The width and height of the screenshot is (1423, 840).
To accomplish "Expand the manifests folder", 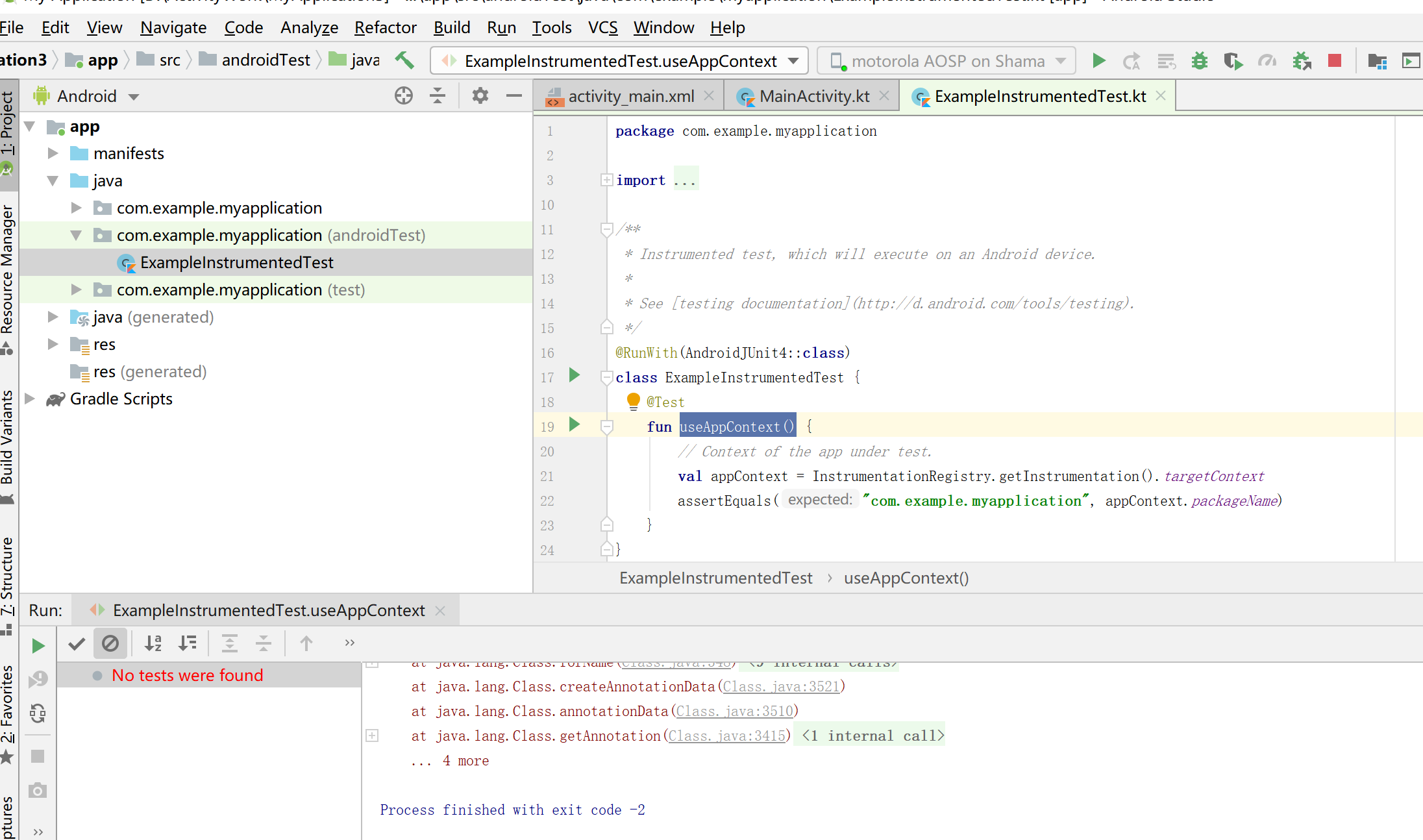I will click(x=53, y=154).
